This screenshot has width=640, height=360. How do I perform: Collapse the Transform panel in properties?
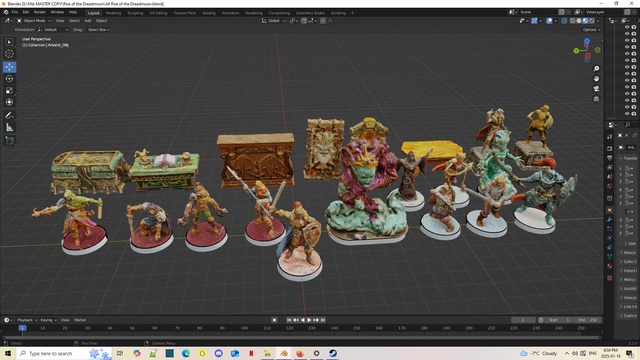(629, 158)
